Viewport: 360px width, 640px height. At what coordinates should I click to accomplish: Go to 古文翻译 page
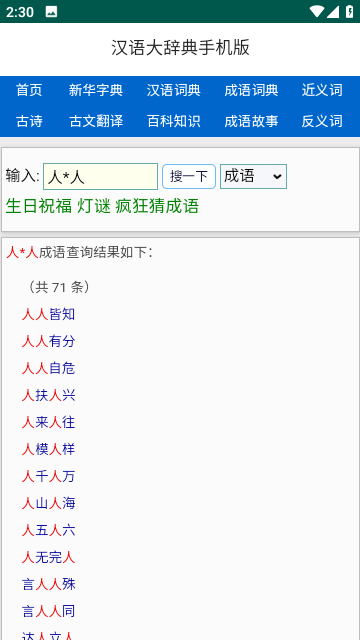click(x=96, y=121)
